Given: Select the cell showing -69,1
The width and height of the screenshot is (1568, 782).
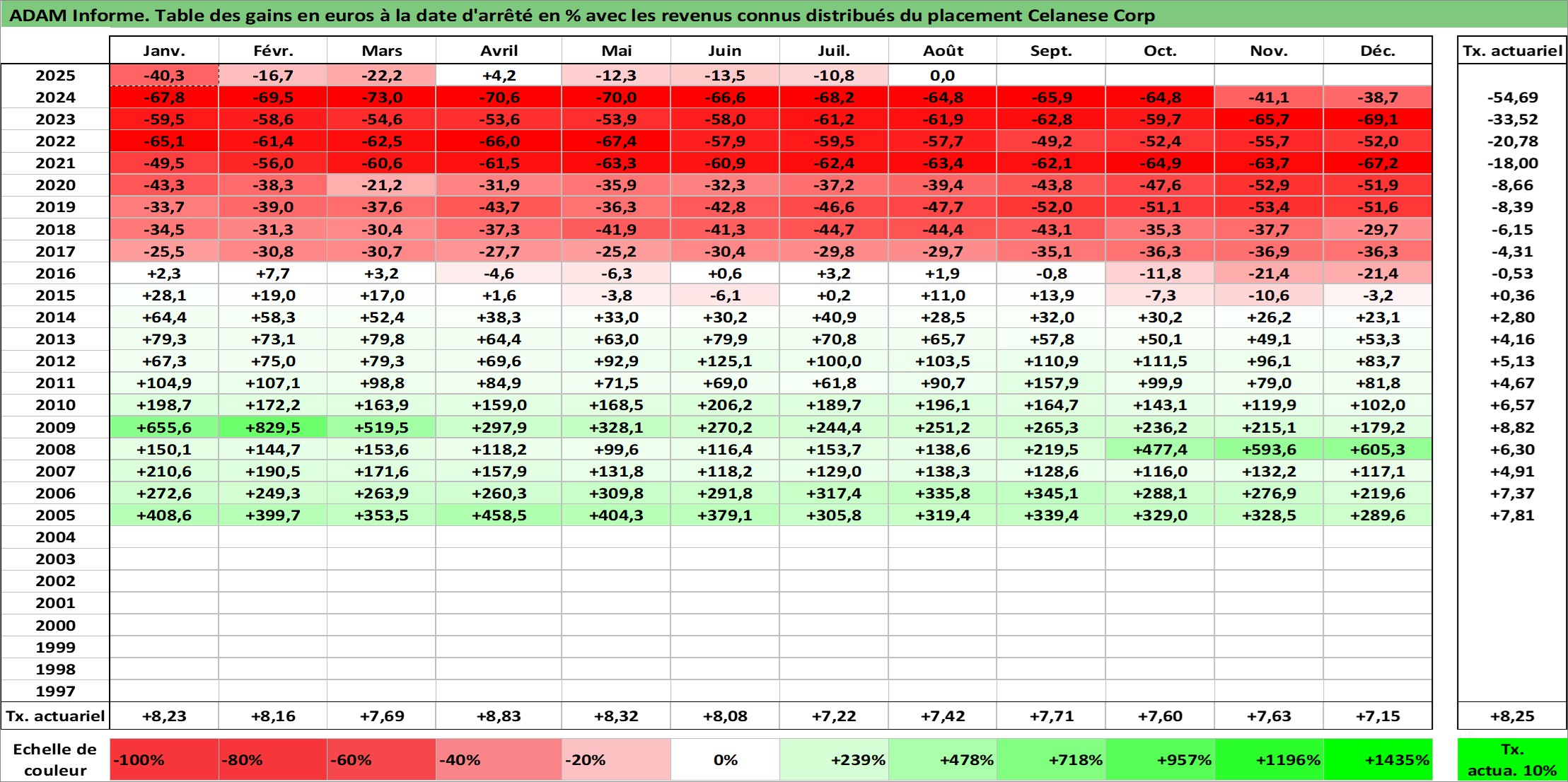Looking at the screenshot, I should pos(1378,119).
